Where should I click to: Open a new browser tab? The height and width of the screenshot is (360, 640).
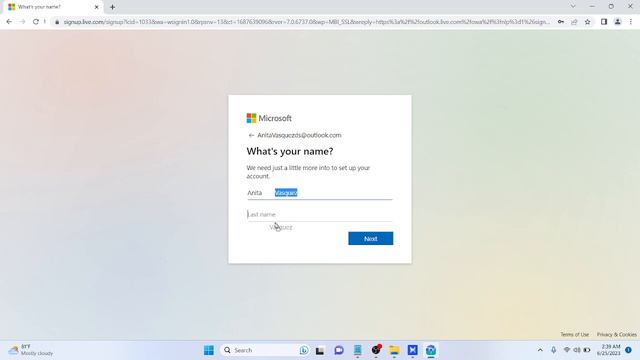(x=112, y=7)
